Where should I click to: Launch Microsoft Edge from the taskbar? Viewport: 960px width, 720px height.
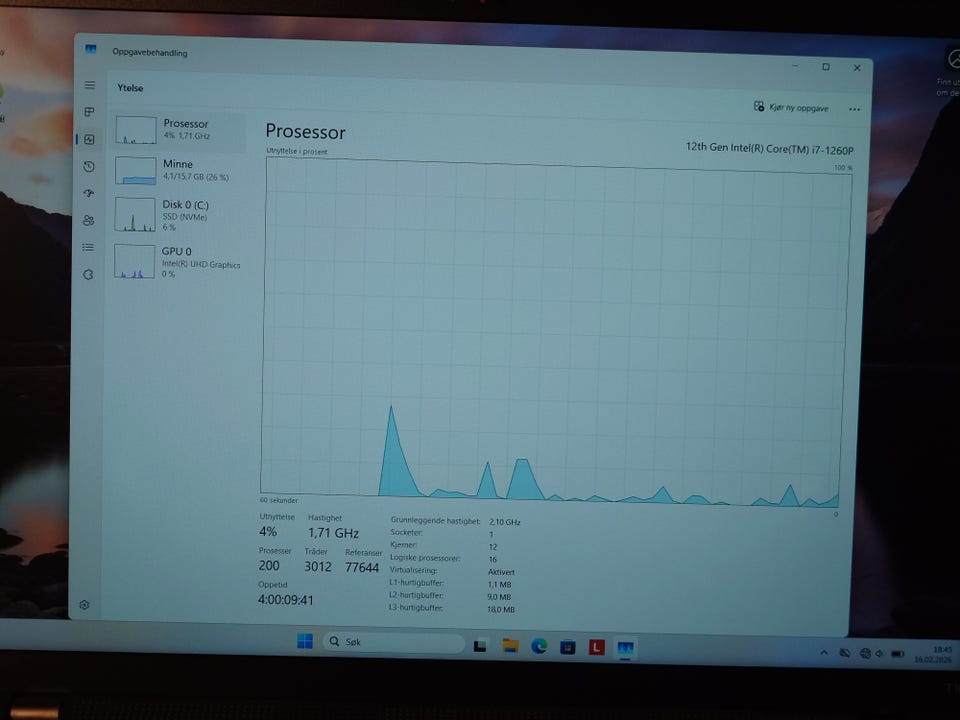point(539,646)
